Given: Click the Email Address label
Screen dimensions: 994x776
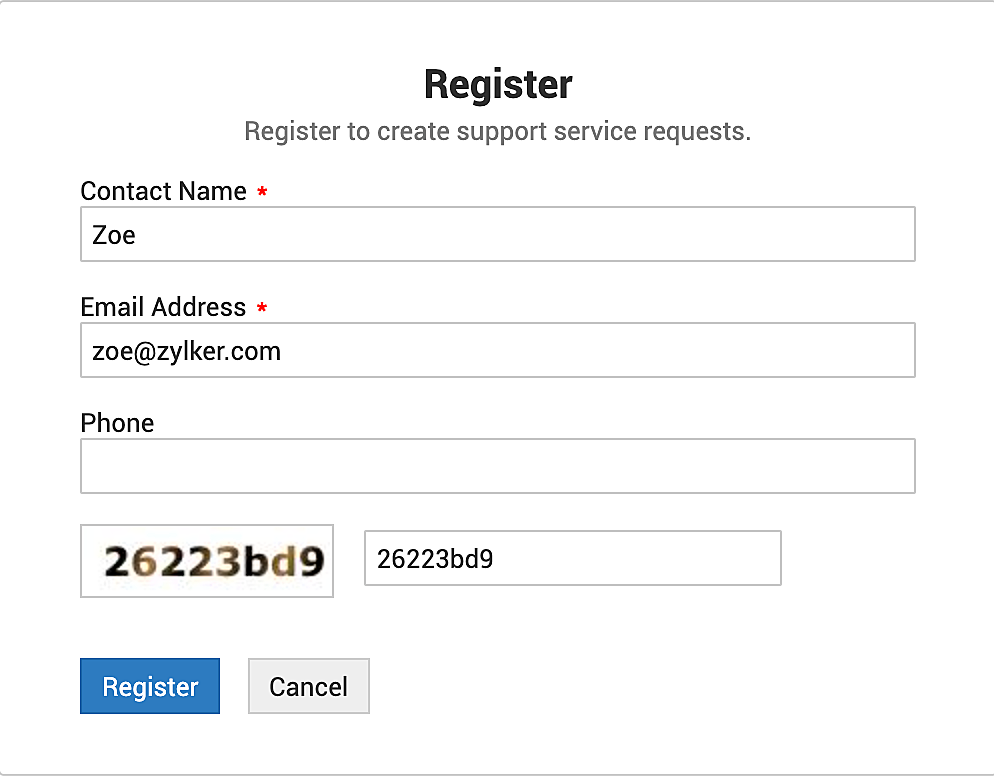Looking at the screenshot, I should pos(163,307).
